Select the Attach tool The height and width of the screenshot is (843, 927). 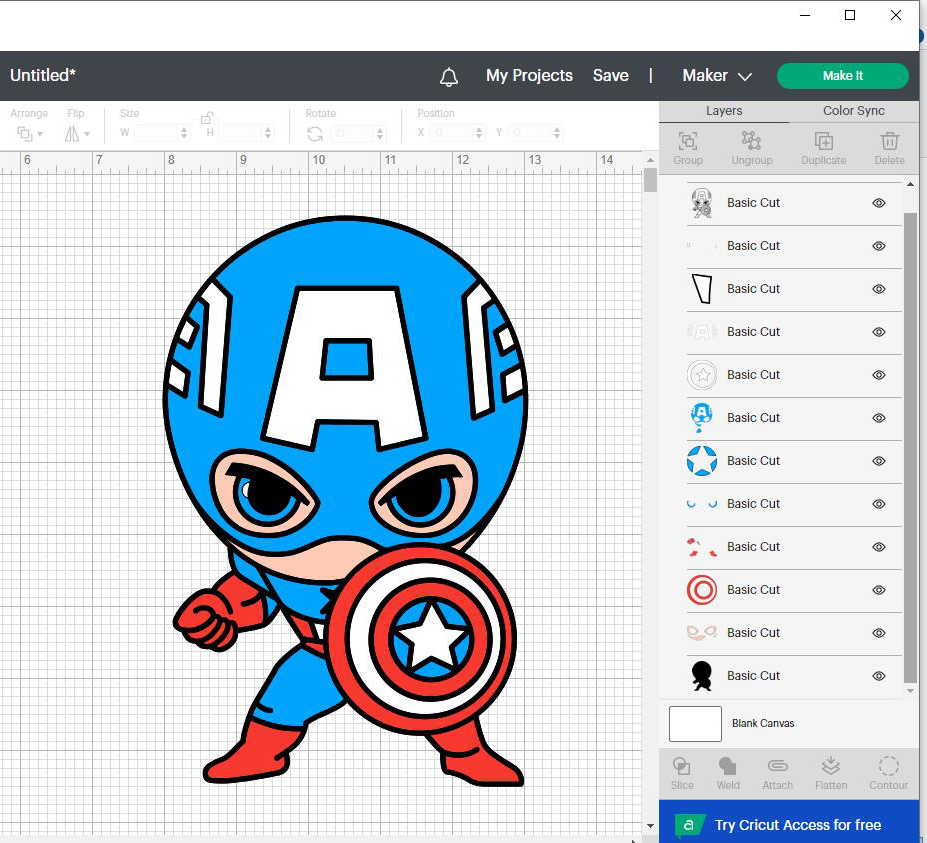click(x=777, y=767)
